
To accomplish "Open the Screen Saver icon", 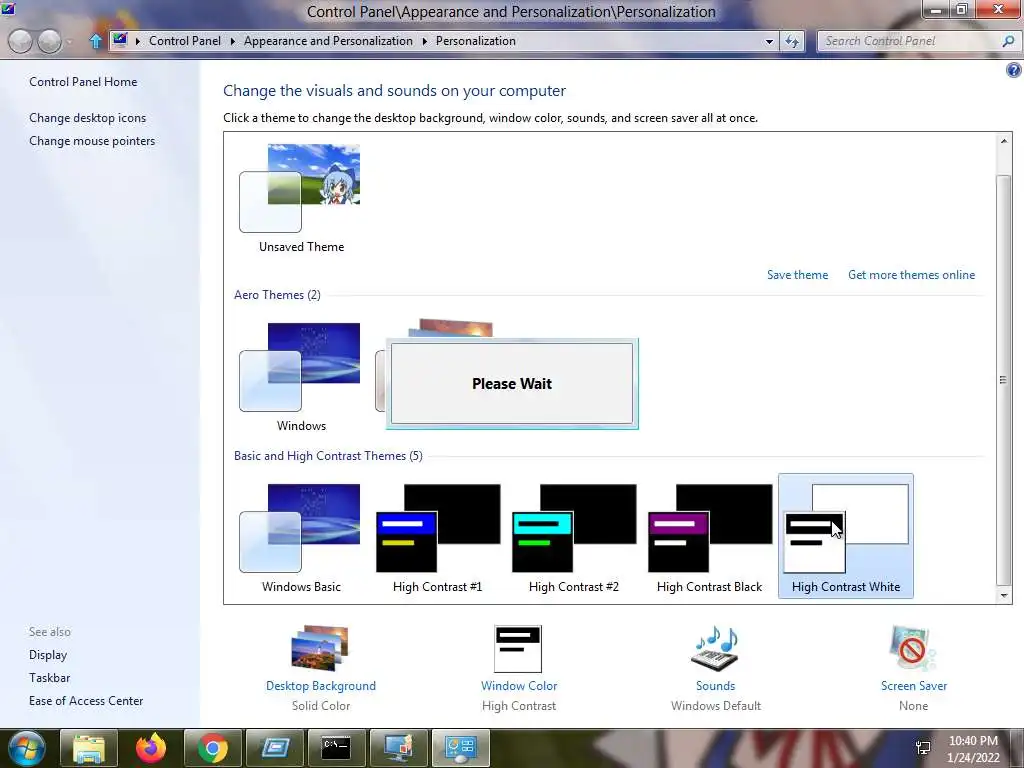I will (x=912, y=648).
